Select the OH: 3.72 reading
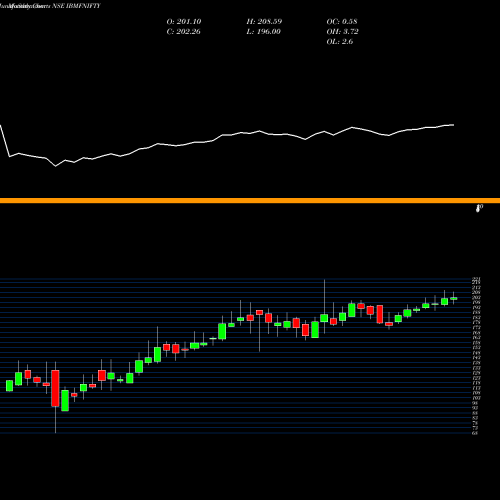The width and height of the screenshot is (500, 500). [x=342, y=31]
